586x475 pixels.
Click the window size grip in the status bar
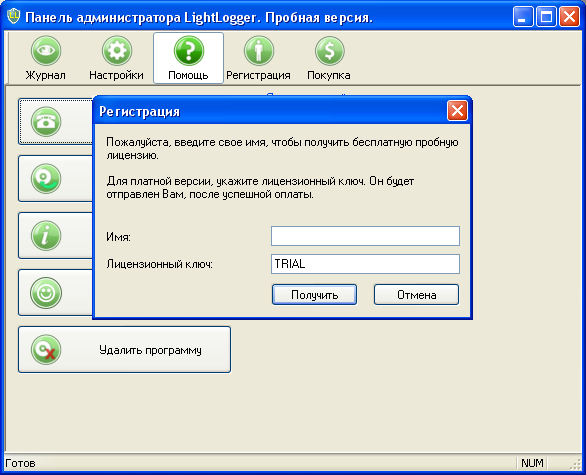point(575,464)
